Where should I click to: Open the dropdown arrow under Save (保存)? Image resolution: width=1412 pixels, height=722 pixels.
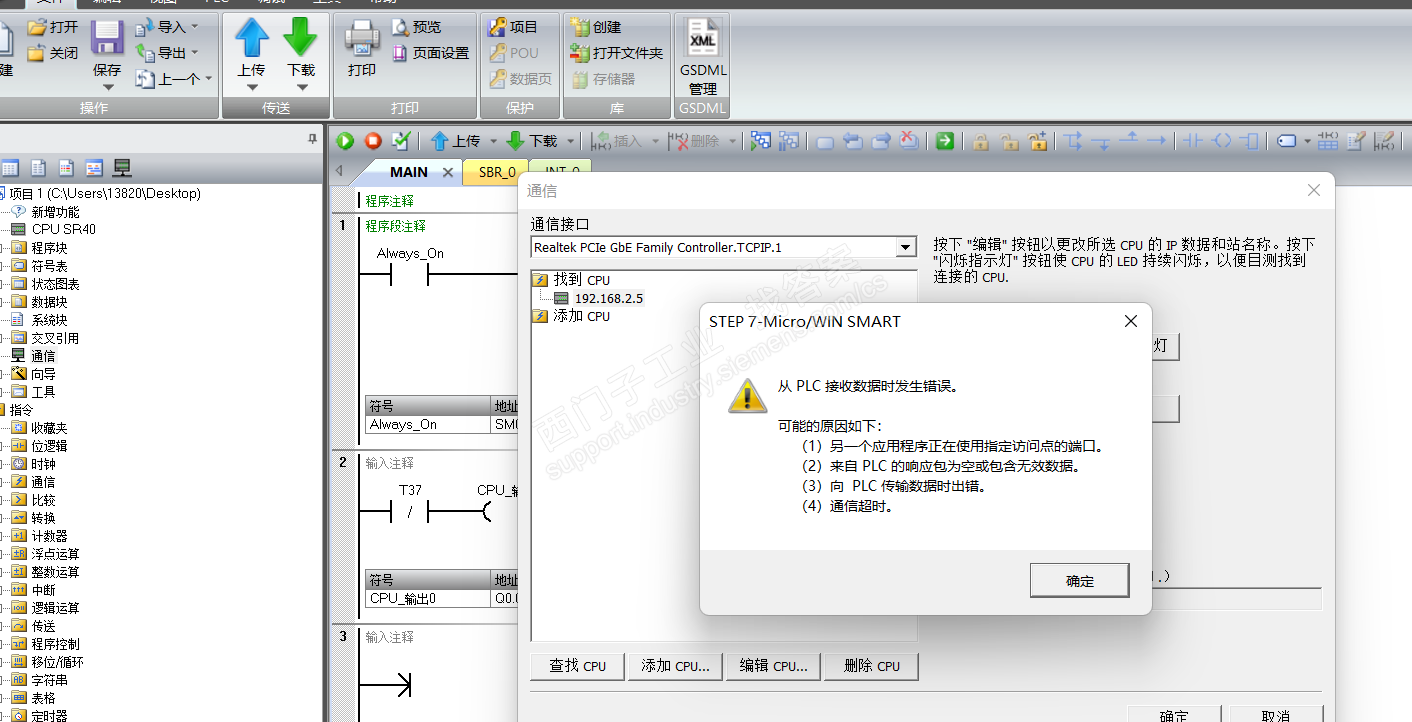pos(107,87)
